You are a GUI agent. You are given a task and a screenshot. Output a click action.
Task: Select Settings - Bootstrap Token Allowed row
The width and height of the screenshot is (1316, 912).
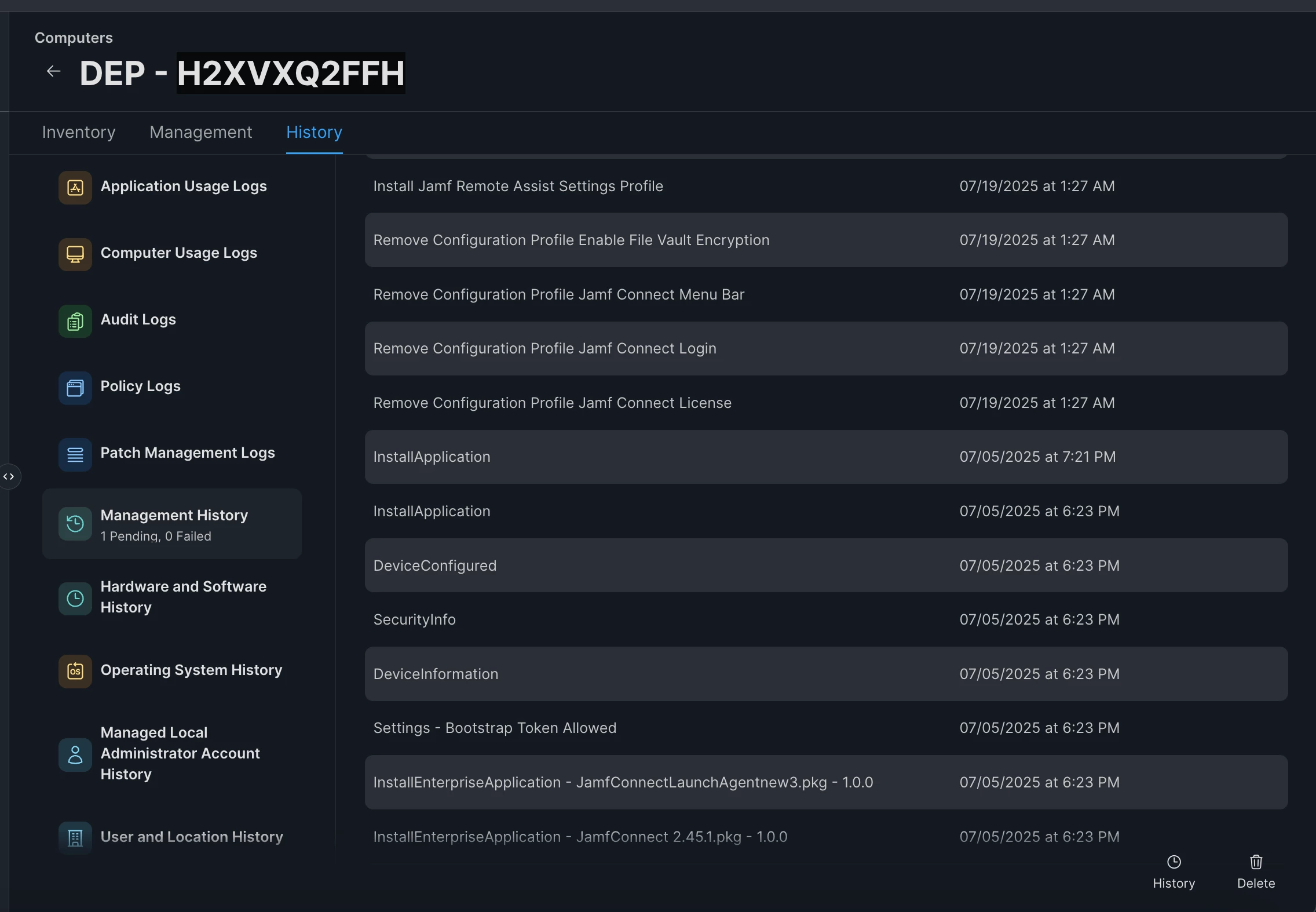point(826,728)
